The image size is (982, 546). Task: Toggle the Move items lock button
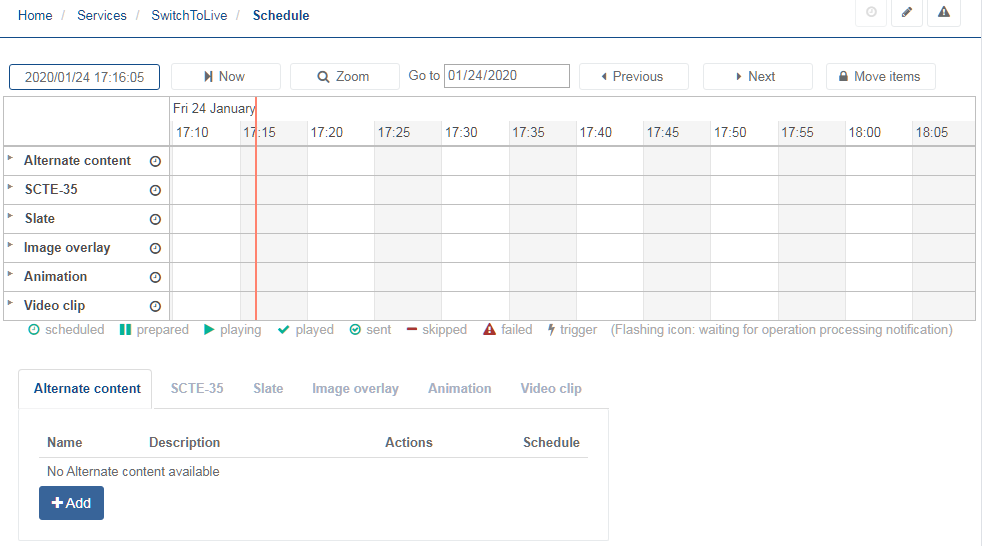click(880, 76)
